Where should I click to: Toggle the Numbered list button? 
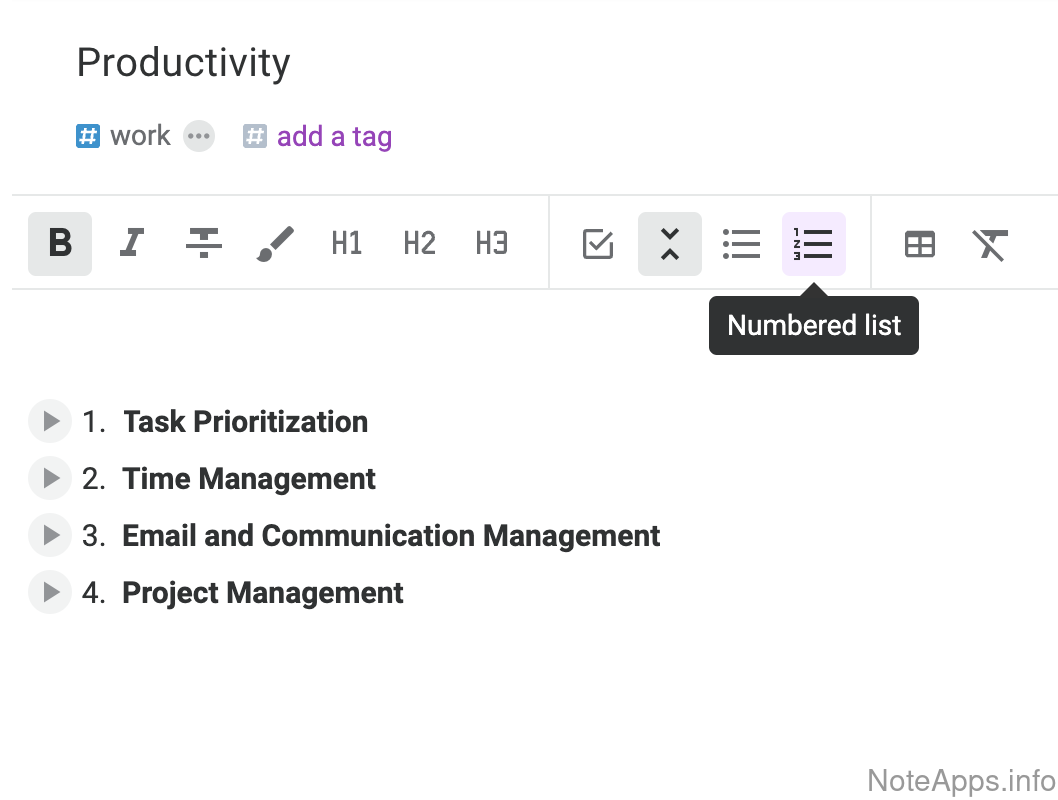814,243
